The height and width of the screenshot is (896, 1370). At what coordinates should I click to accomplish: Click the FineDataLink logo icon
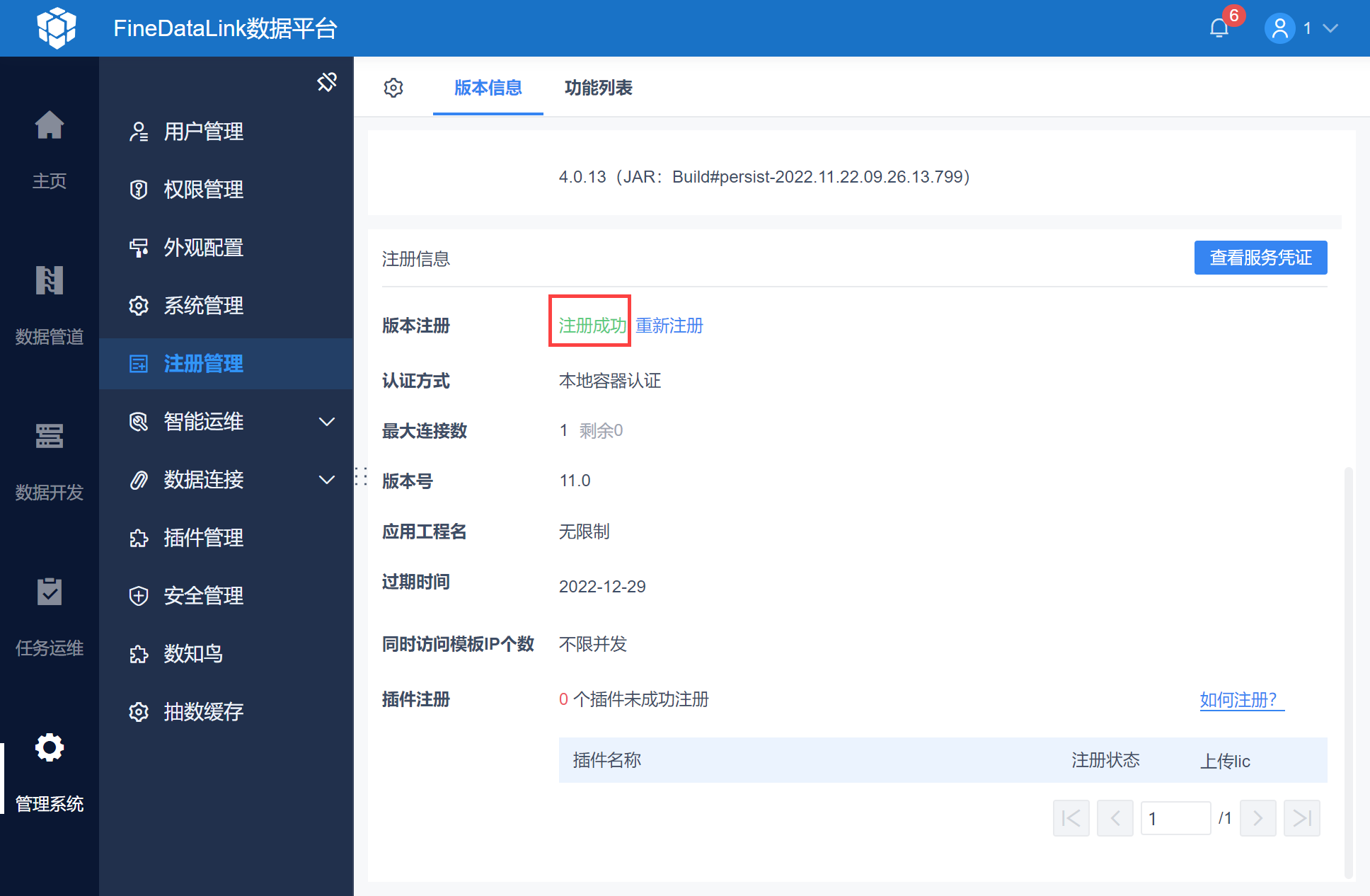click(57, 28)
